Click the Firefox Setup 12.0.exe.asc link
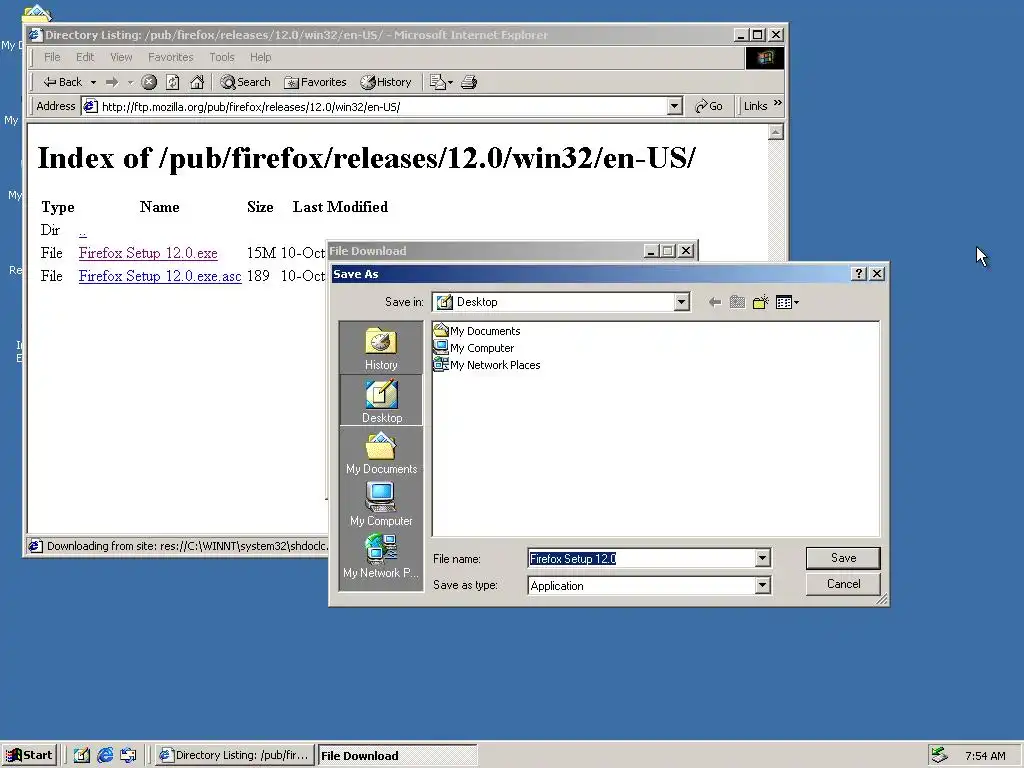Image resolution: width=1024 pixels, height=768 pixels. point(160,276)
